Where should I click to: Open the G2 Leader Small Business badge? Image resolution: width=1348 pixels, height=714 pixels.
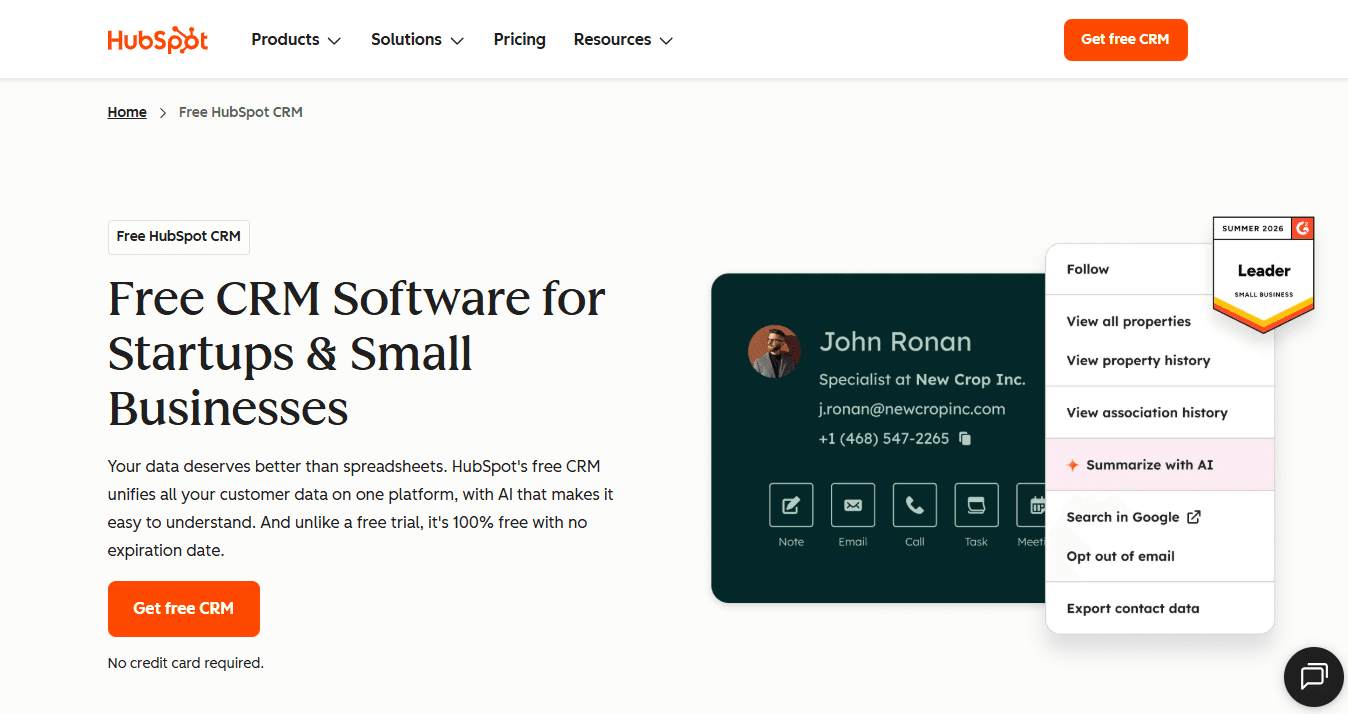point(1263,274)
